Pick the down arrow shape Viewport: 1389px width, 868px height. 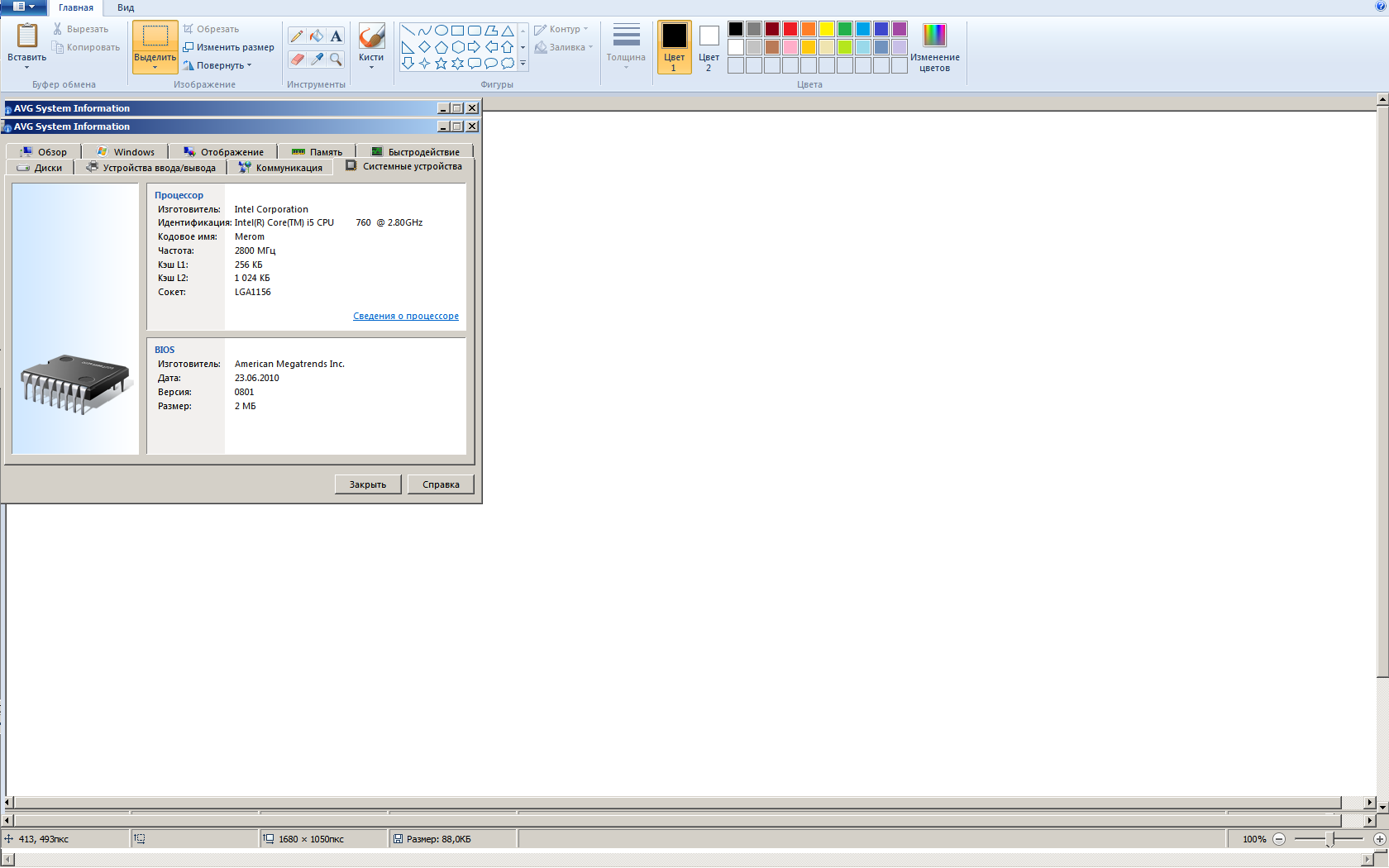pos(408,64)
